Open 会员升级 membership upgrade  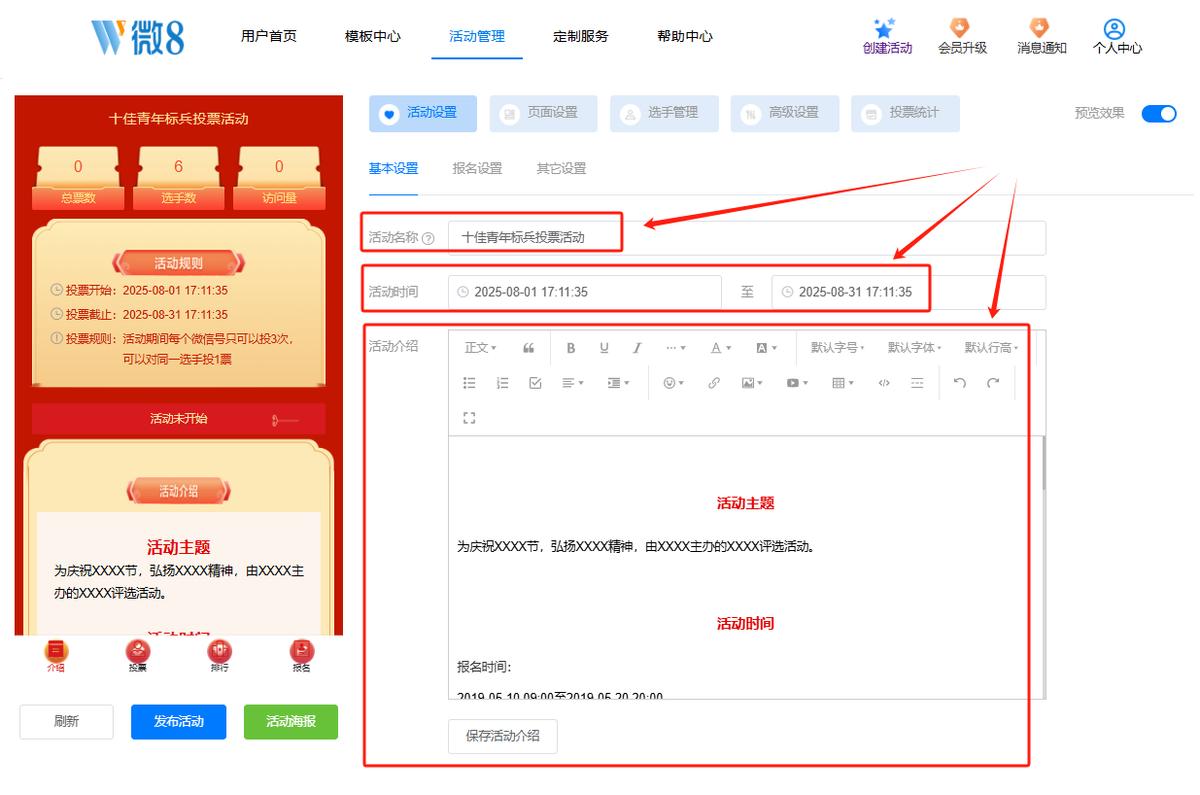click(x=962, y=37)
